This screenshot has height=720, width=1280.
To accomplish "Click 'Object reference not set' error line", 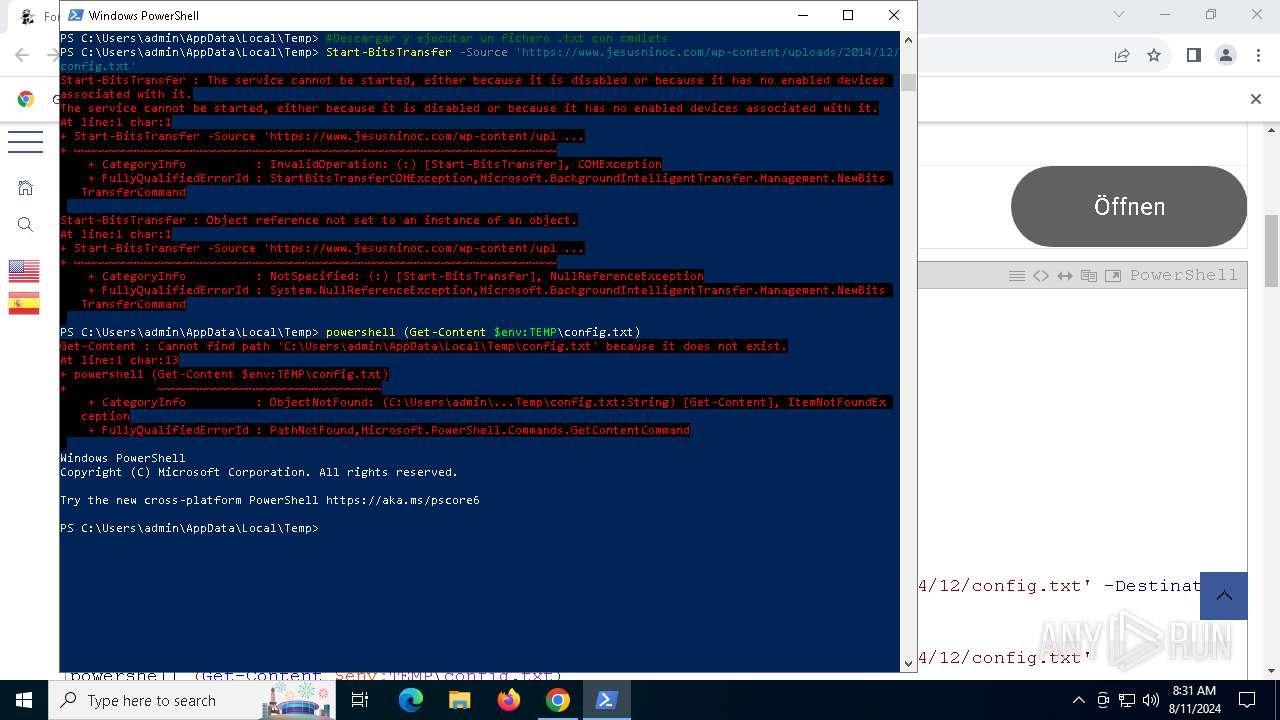I will 319,220.
